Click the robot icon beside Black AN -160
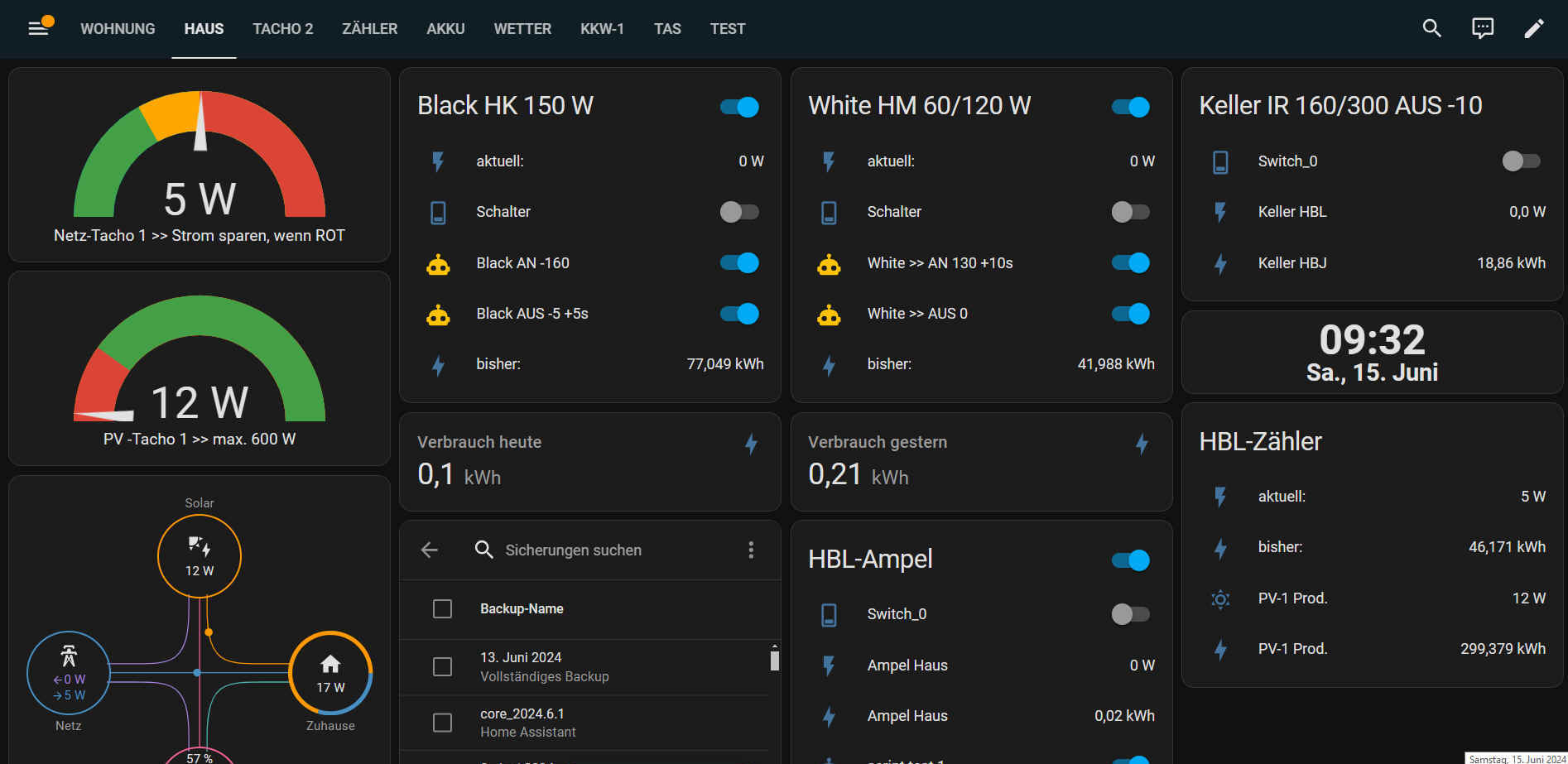Screen dimensions: 1568x764 click(x=438, y=265)
